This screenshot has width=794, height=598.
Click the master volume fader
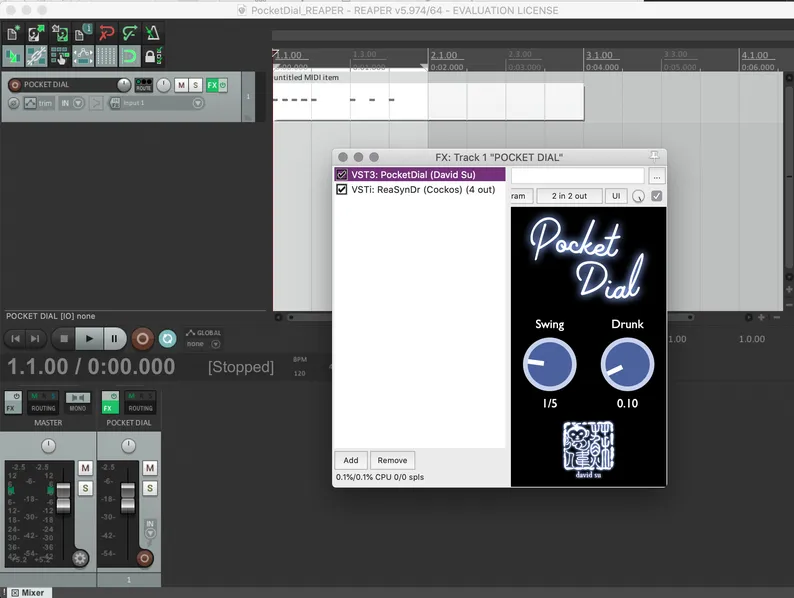click(x=63, y=497)
